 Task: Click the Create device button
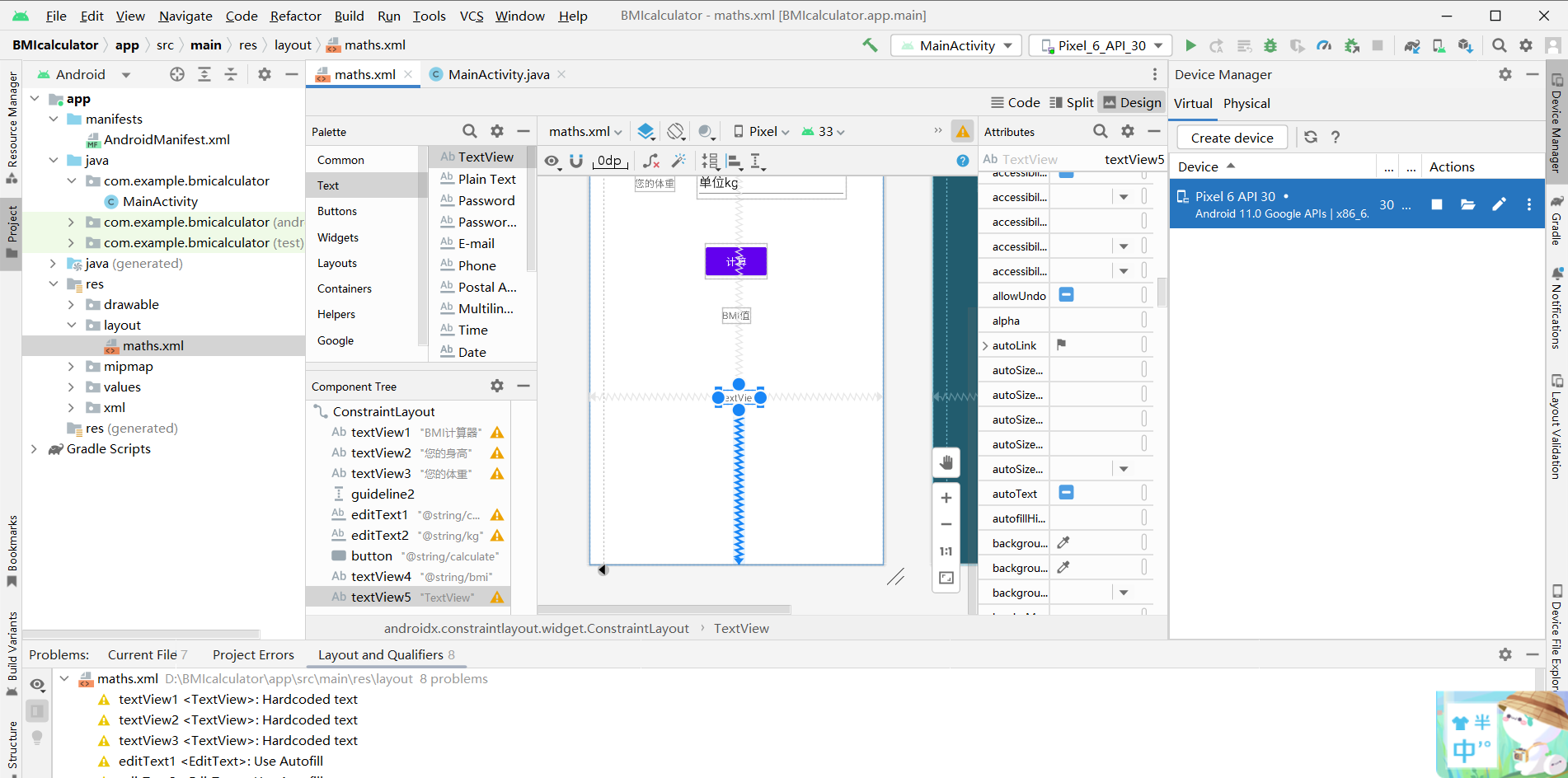(x=1232, y=138)
